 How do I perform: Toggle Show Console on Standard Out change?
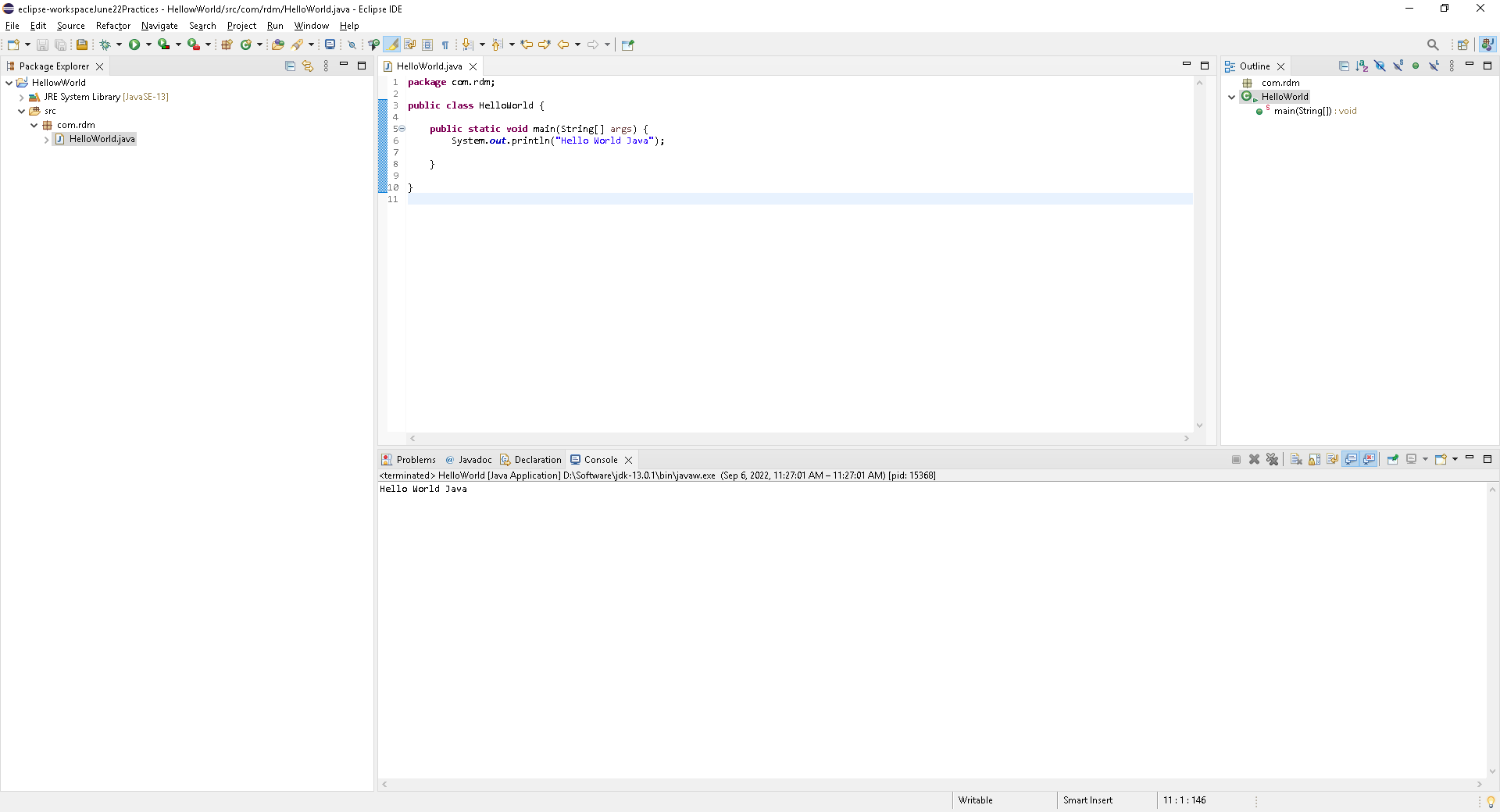pyautogui.click(x=1351, y=460)
